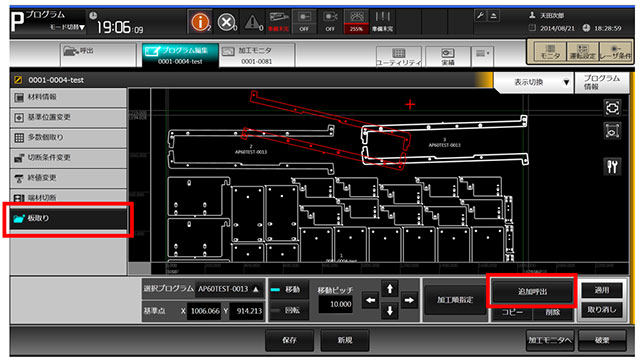Expand the 表示切換 display dropdown

[533, 82]
